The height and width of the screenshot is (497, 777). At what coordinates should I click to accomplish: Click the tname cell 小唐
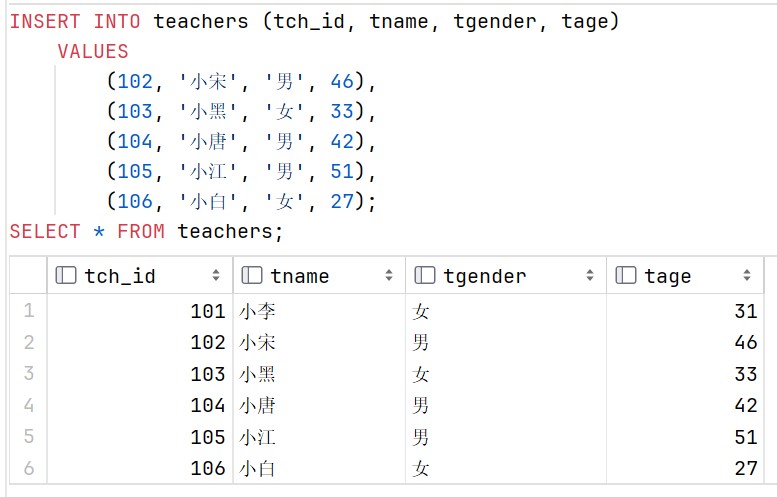tap(319, 405)
